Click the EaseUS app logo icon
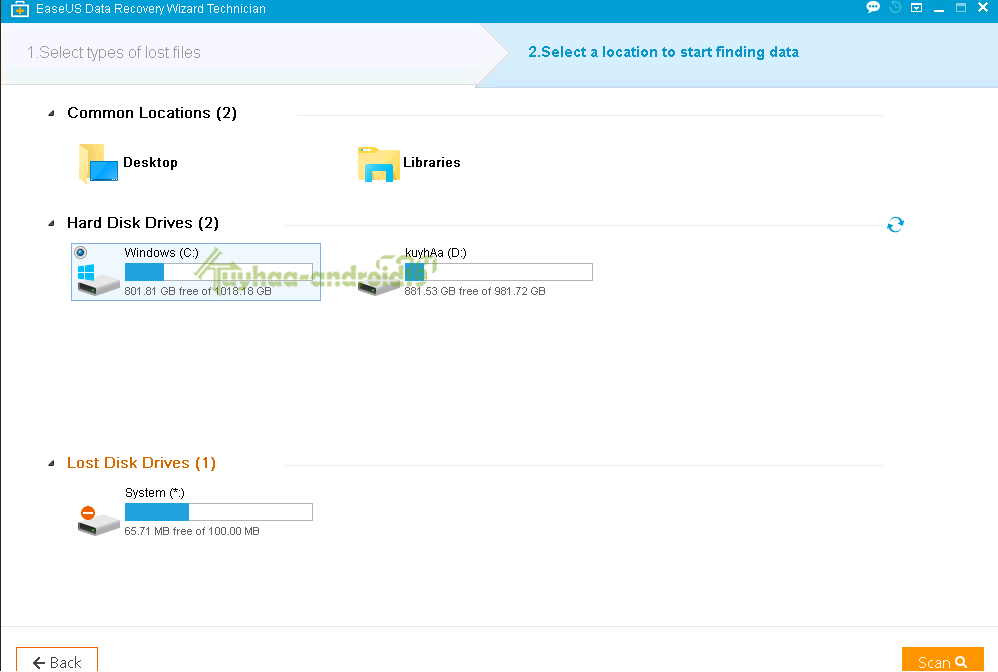 20,9
